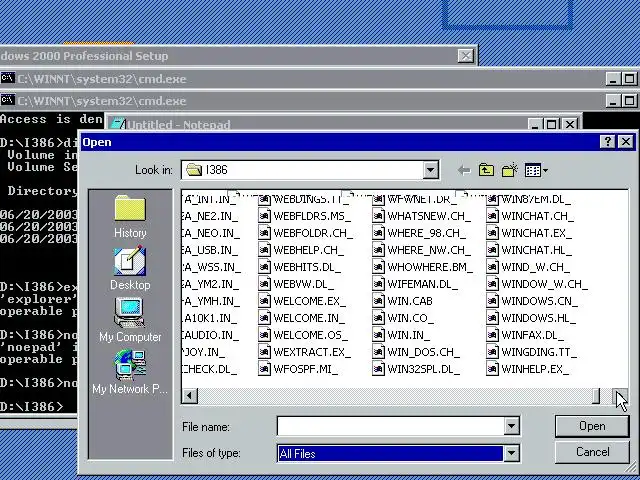
Task: Click the right arrow of the horizontal scrollbar
Action: click(620, 396)
